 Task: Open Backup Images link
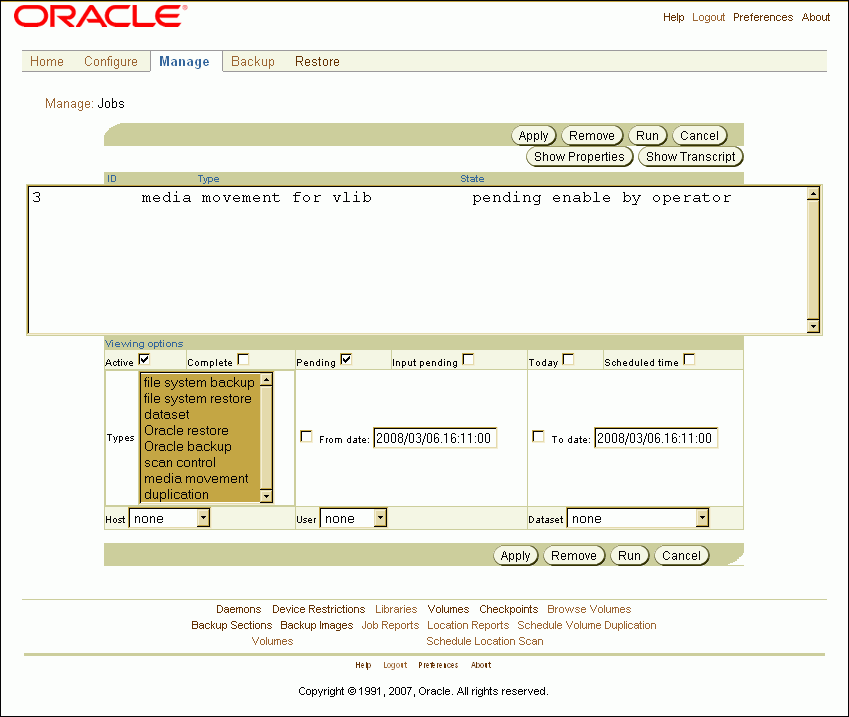[317, 625]
